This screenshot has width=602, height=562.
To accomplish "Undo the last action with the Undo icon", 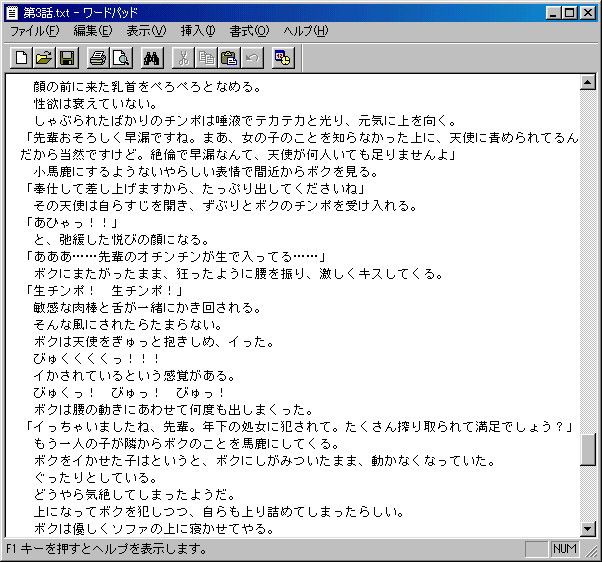I will point(252,58).
